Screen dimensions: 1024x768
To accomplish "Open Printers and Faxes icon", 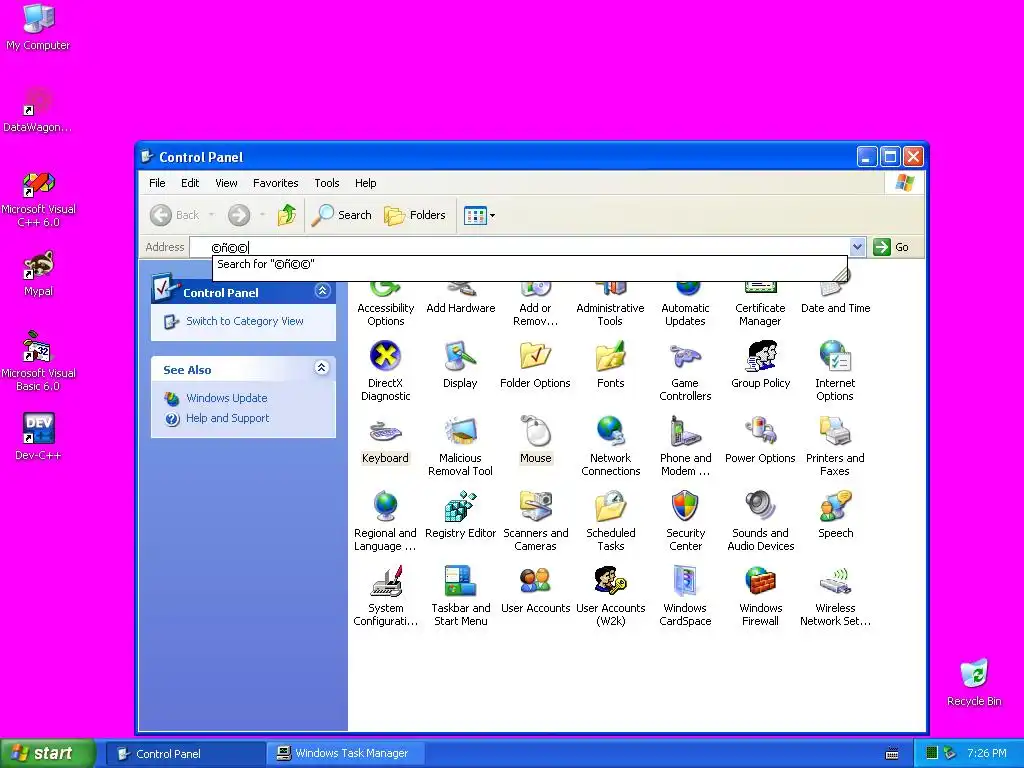I will point(835,445).
